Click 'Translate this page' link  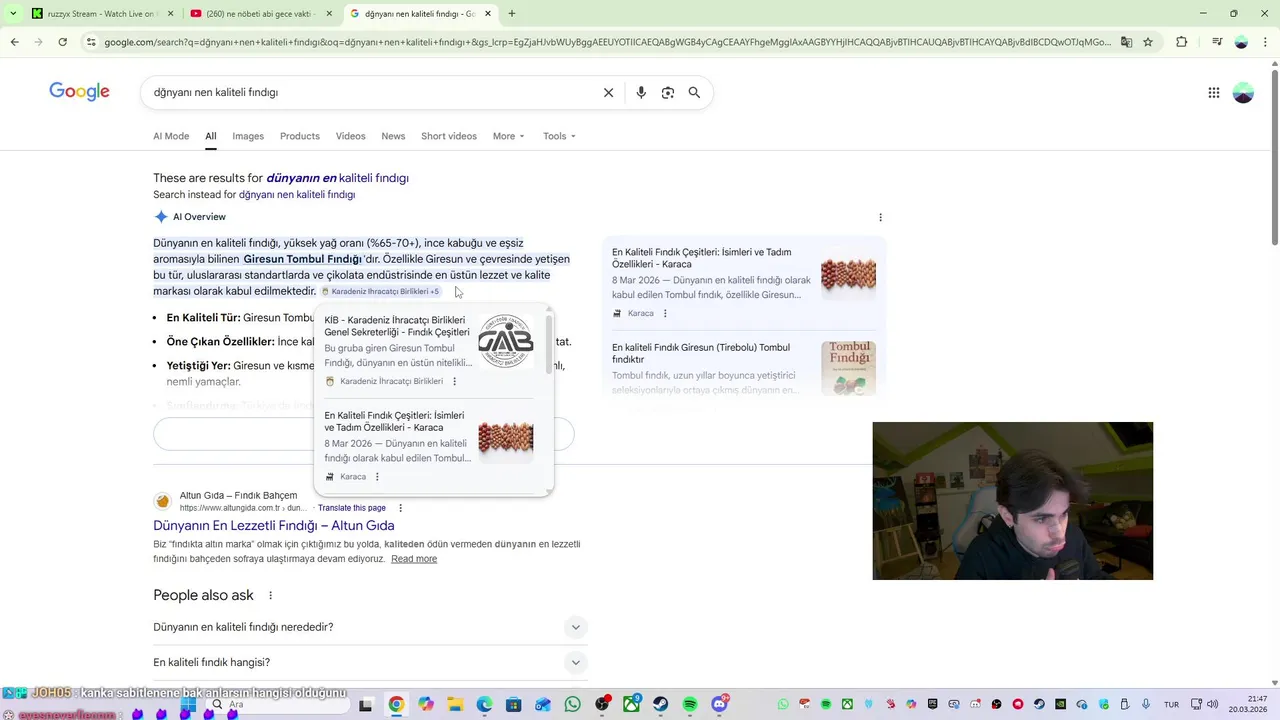[x=351, y=508]
